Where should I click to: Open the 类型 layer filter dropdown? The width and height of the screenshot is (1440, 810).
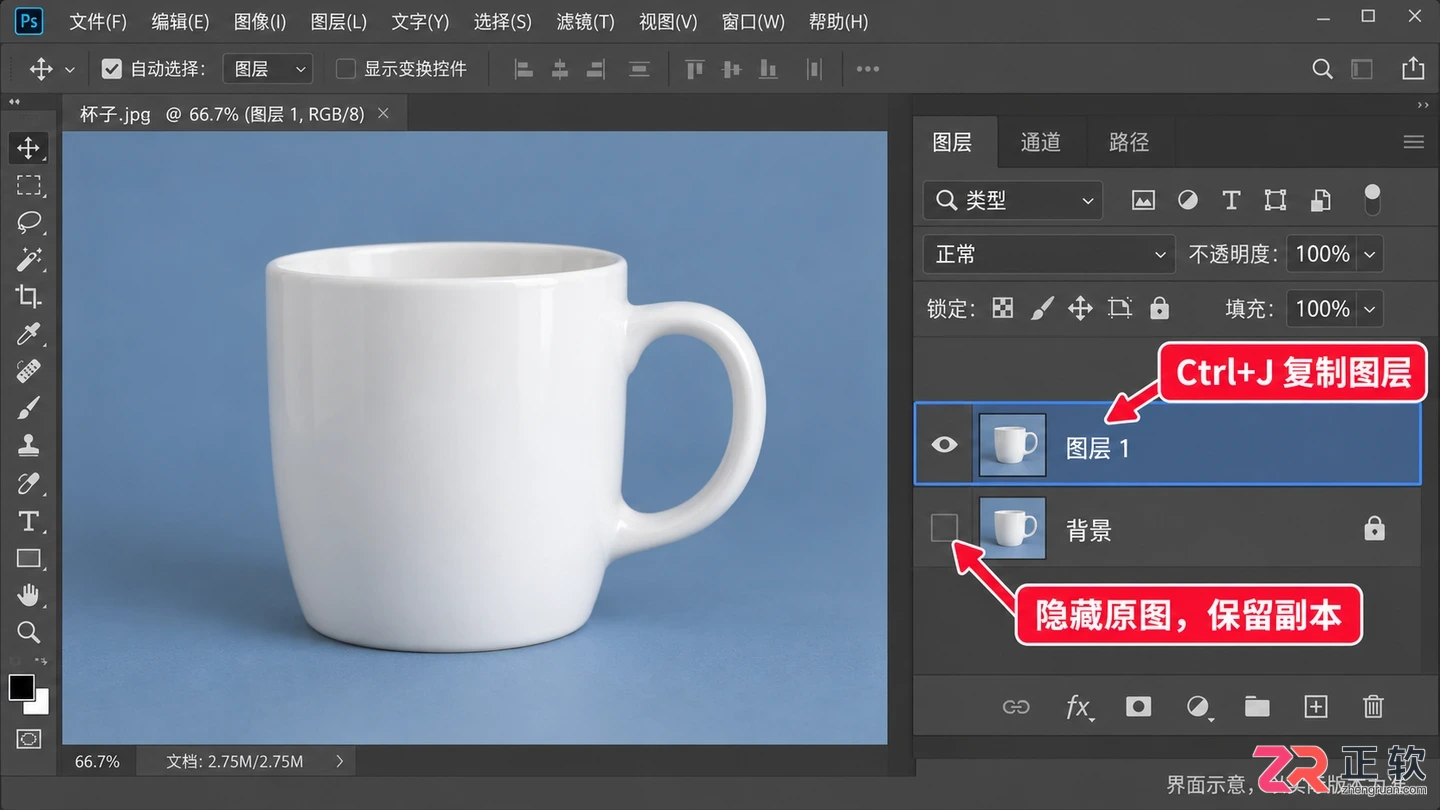tap(1013, 201)
